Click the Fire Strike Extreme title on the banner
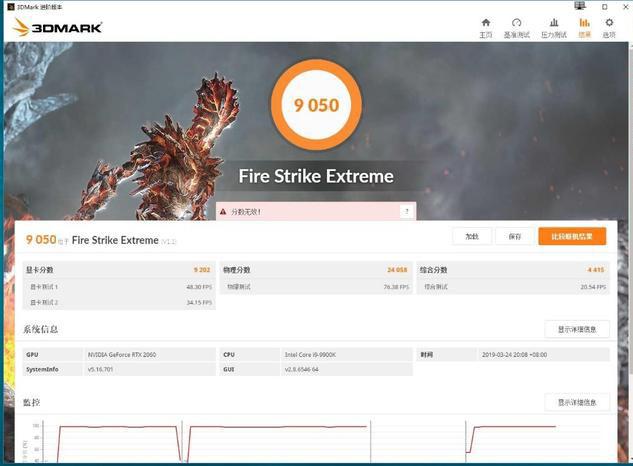 click(316, 176)
